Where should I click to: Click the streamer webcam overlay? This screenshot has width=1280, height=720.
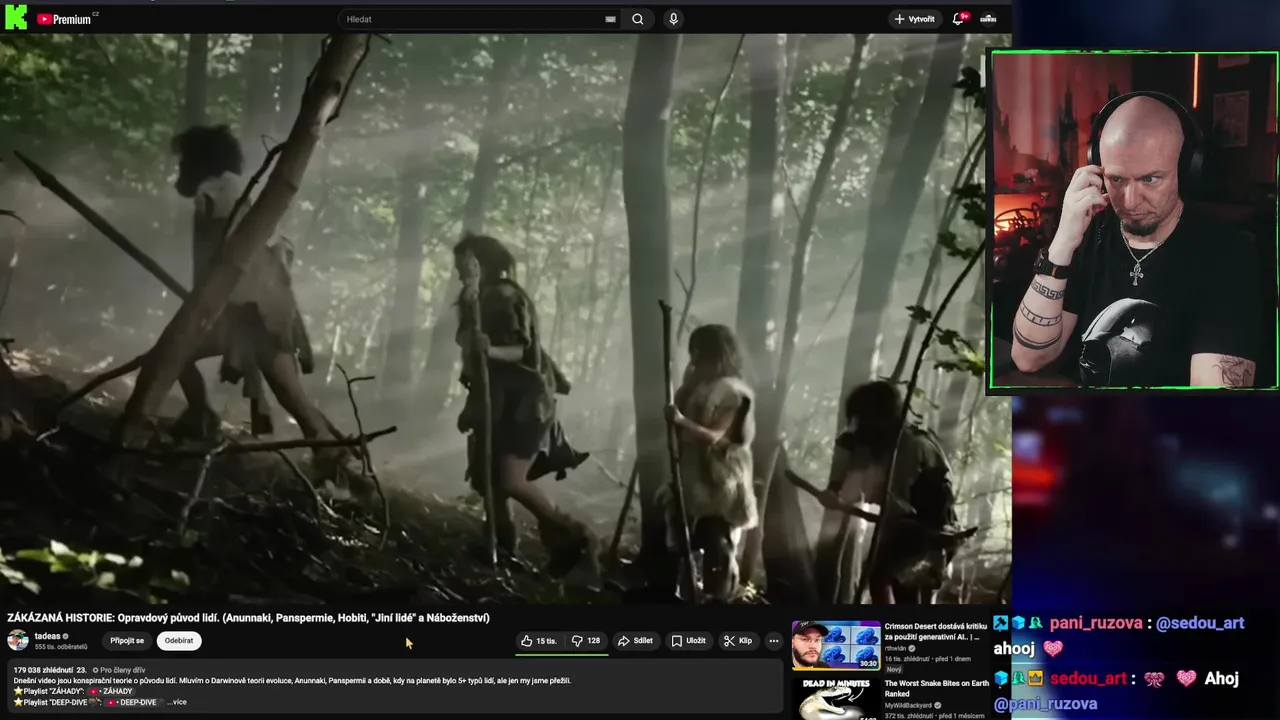1133,220
